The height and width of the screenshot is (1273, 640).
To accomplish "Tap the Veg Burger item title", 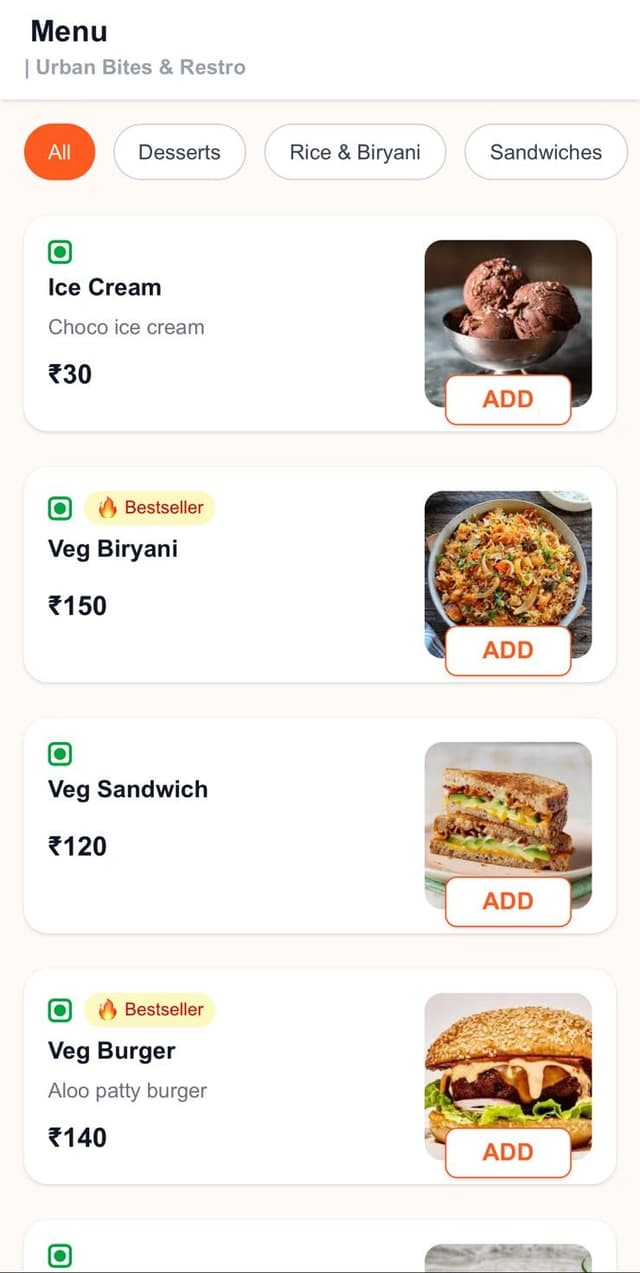I will click(111, 1051).
